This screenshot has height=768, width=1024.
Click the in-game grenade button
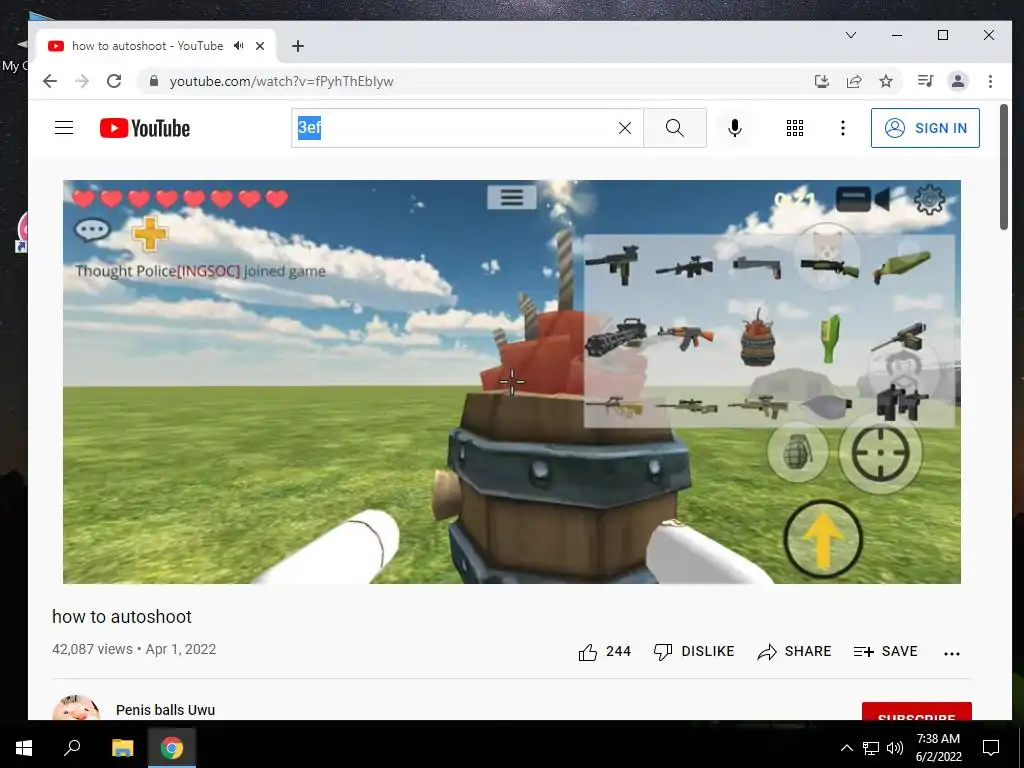point(797,452)
